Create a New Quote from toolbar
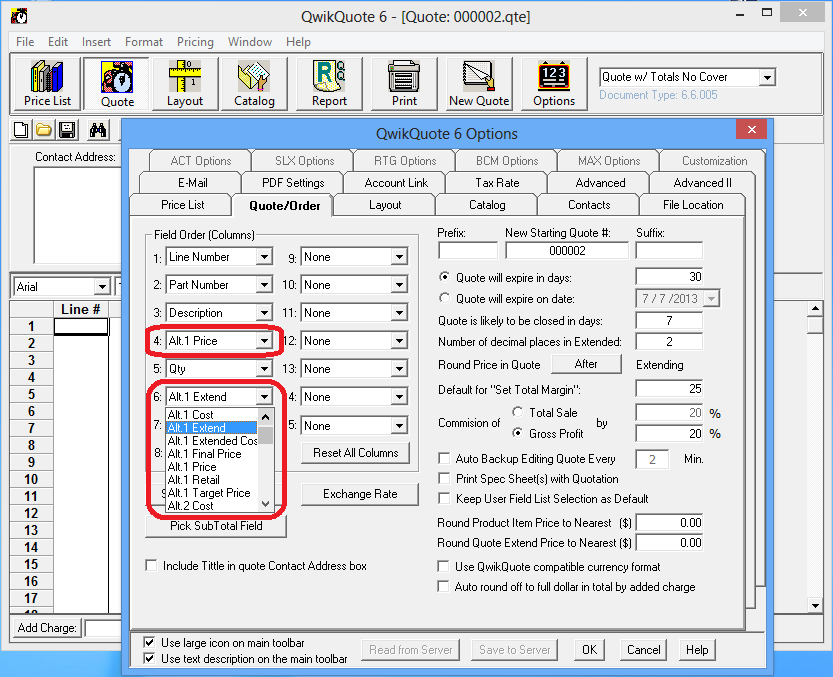This screenshot has height=677, width=833. pos(479,84)
